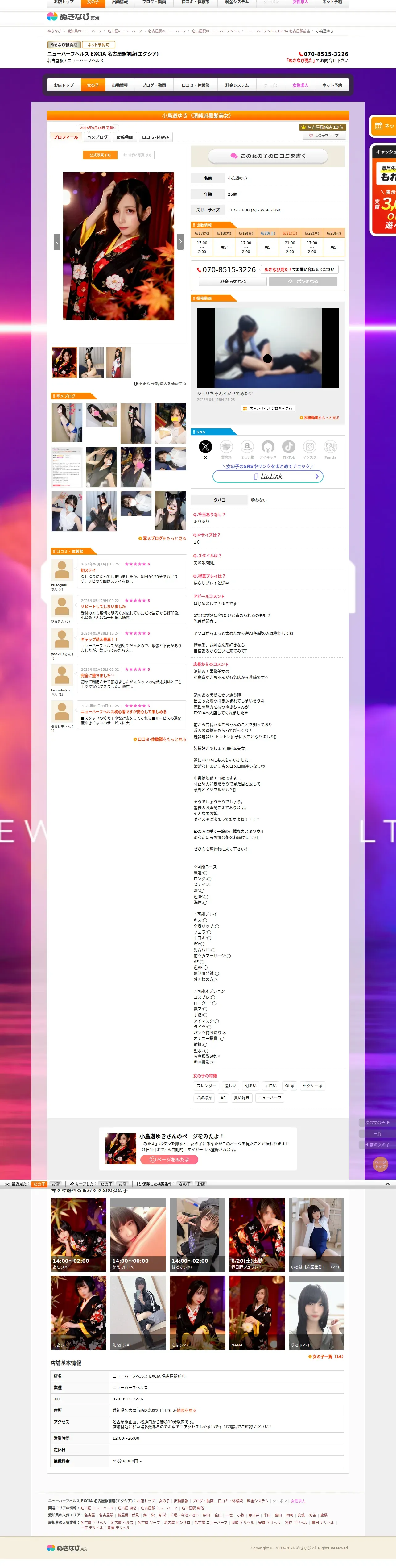
Task: Open the Amazon ほしい物 wishlist icon
Action: [x=247, y=446]
